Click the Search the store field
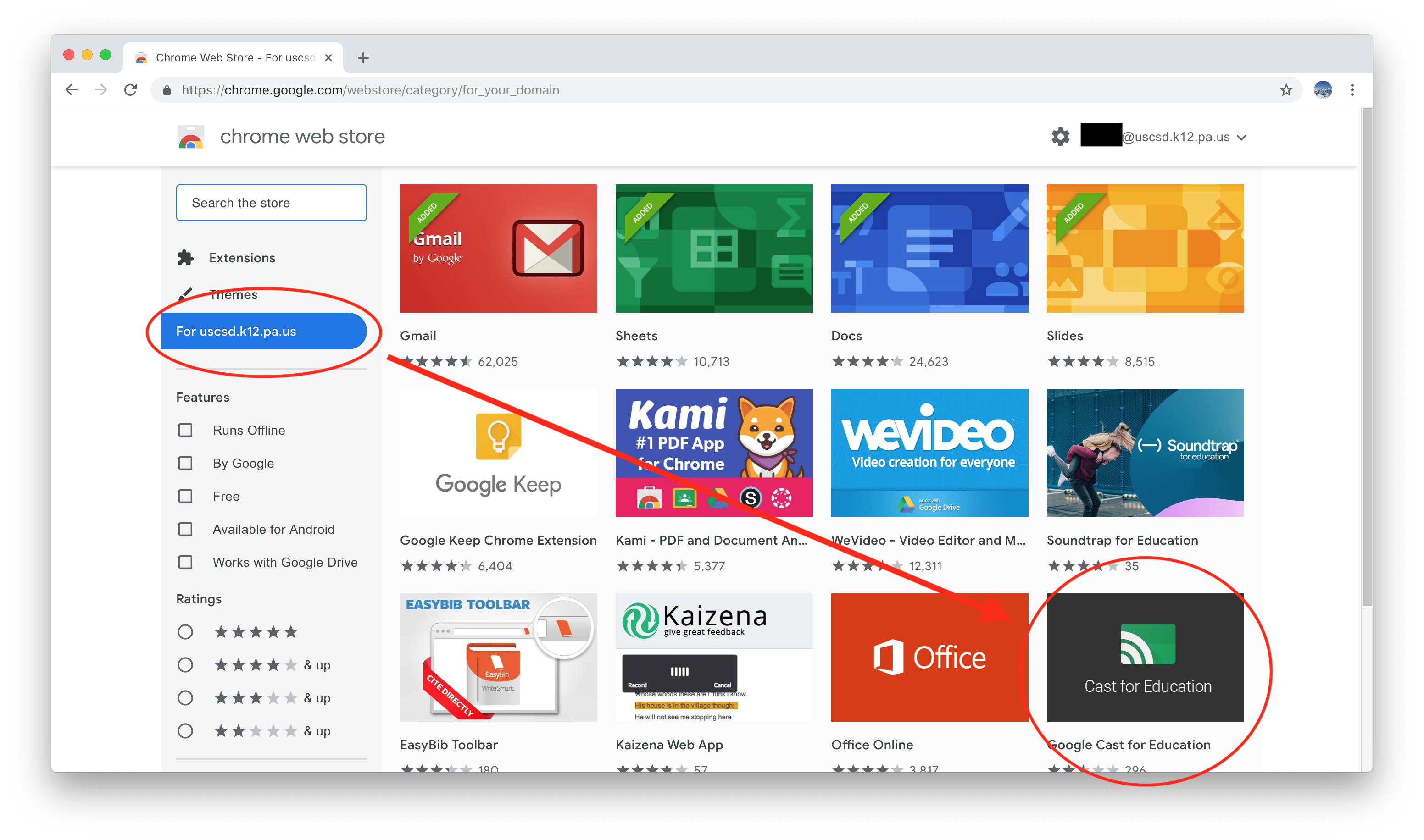This screenshot has width=1424, height=840. pyautogui.click(x=271, y=203)
